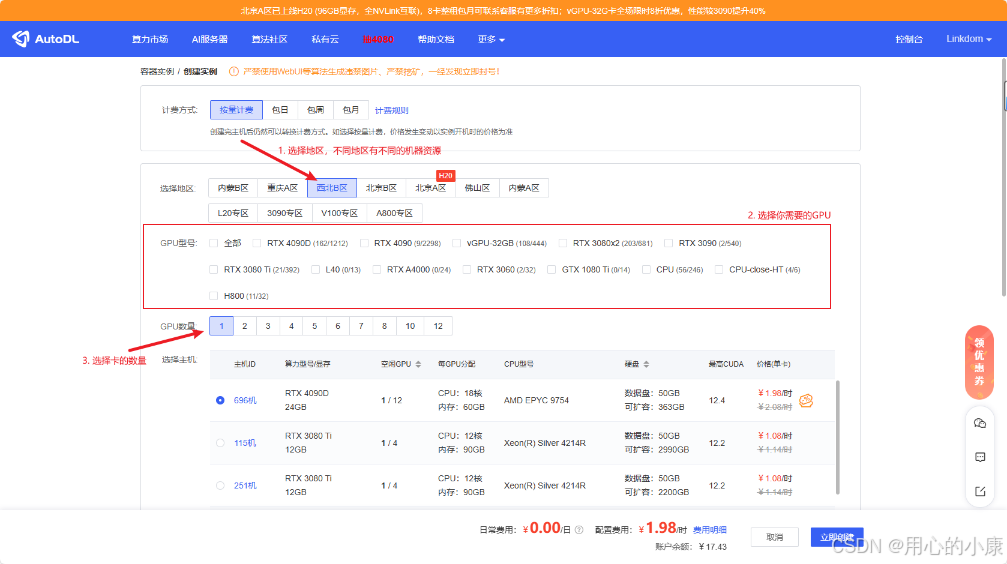Check the RTX 3060 checkbox
1007x564 pixels.
pyautogui.click(x=467, y=270)
